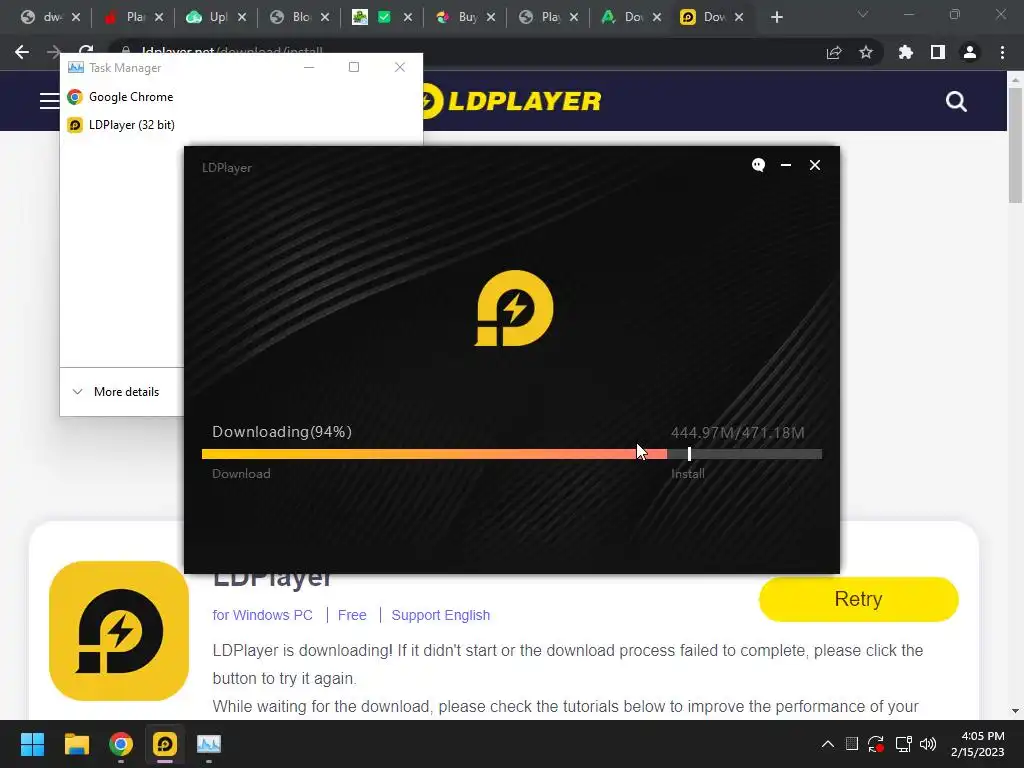Close the Task Manager window
The width and height of the screenshot is (1024, 768).
click(x=400, y=67)
